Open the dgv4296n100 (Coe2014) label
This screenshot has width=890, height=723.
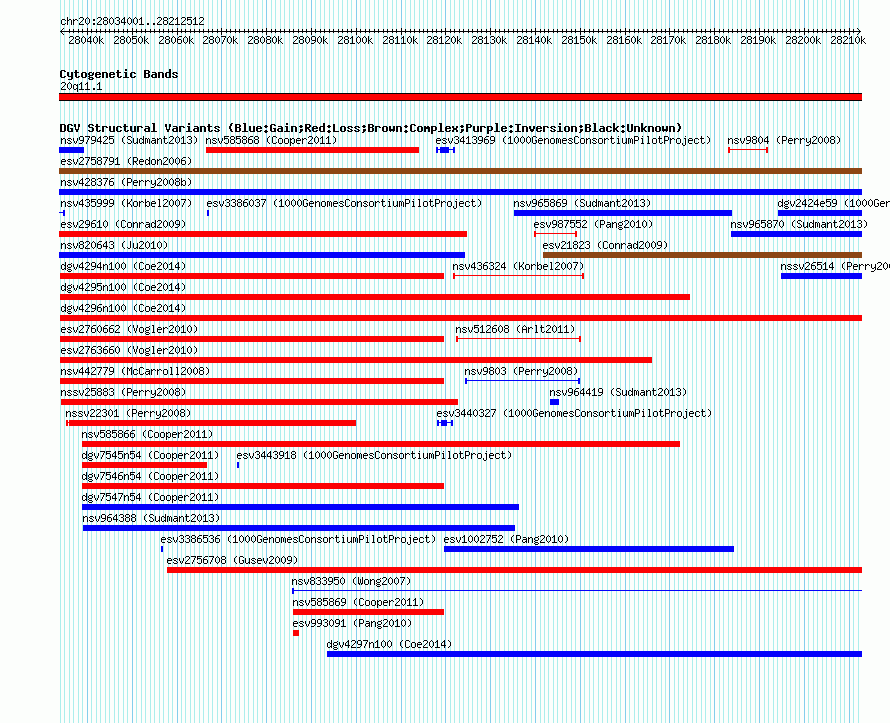click(x=123, y=308)
